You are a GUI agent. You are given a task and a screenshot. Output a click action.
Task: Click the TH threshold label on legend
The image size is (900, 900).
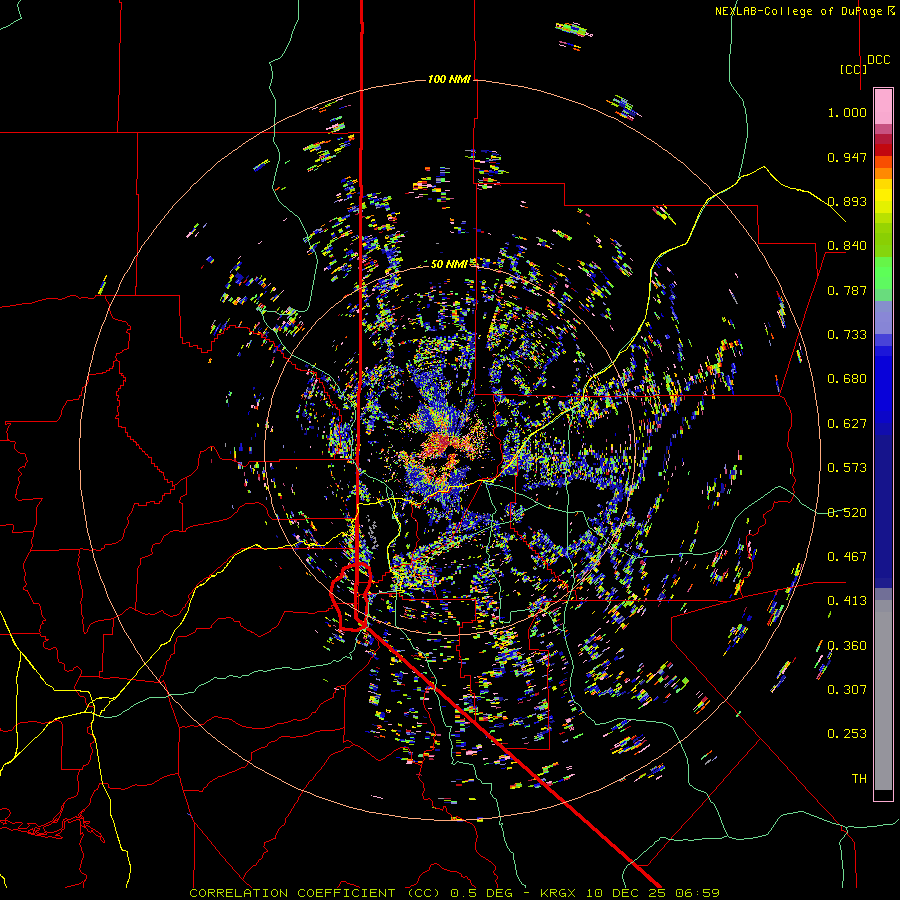(x=859, y=779)
